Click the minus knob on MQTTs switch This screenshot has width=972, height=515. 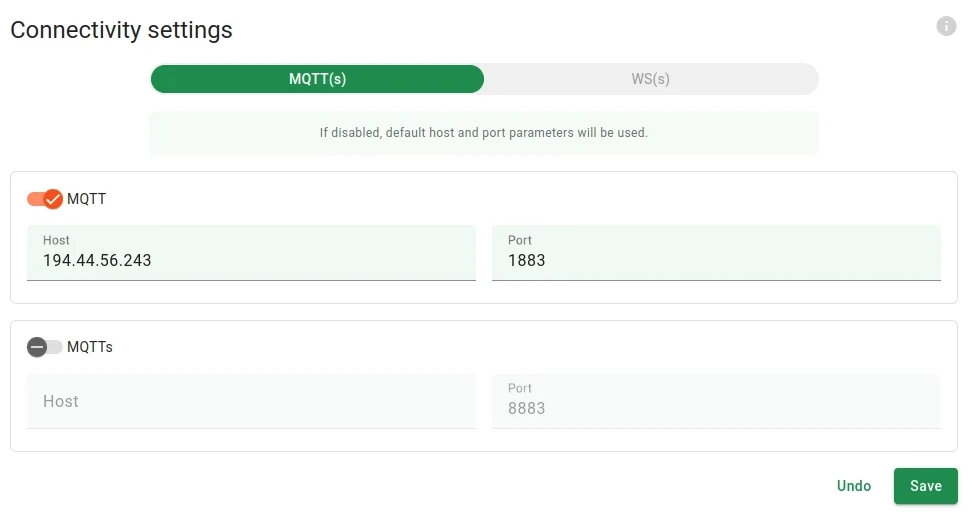[x=37, y=347]
